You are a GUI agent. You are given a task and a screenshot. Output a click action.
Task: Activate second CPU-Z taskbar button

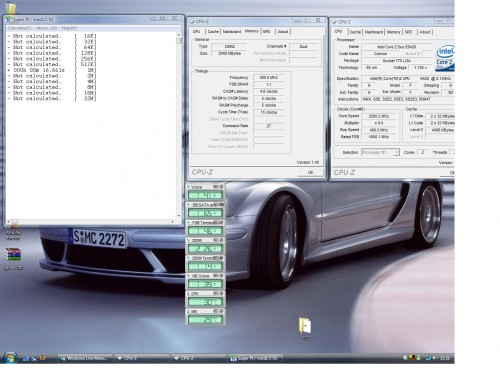[x=199, y=358]
